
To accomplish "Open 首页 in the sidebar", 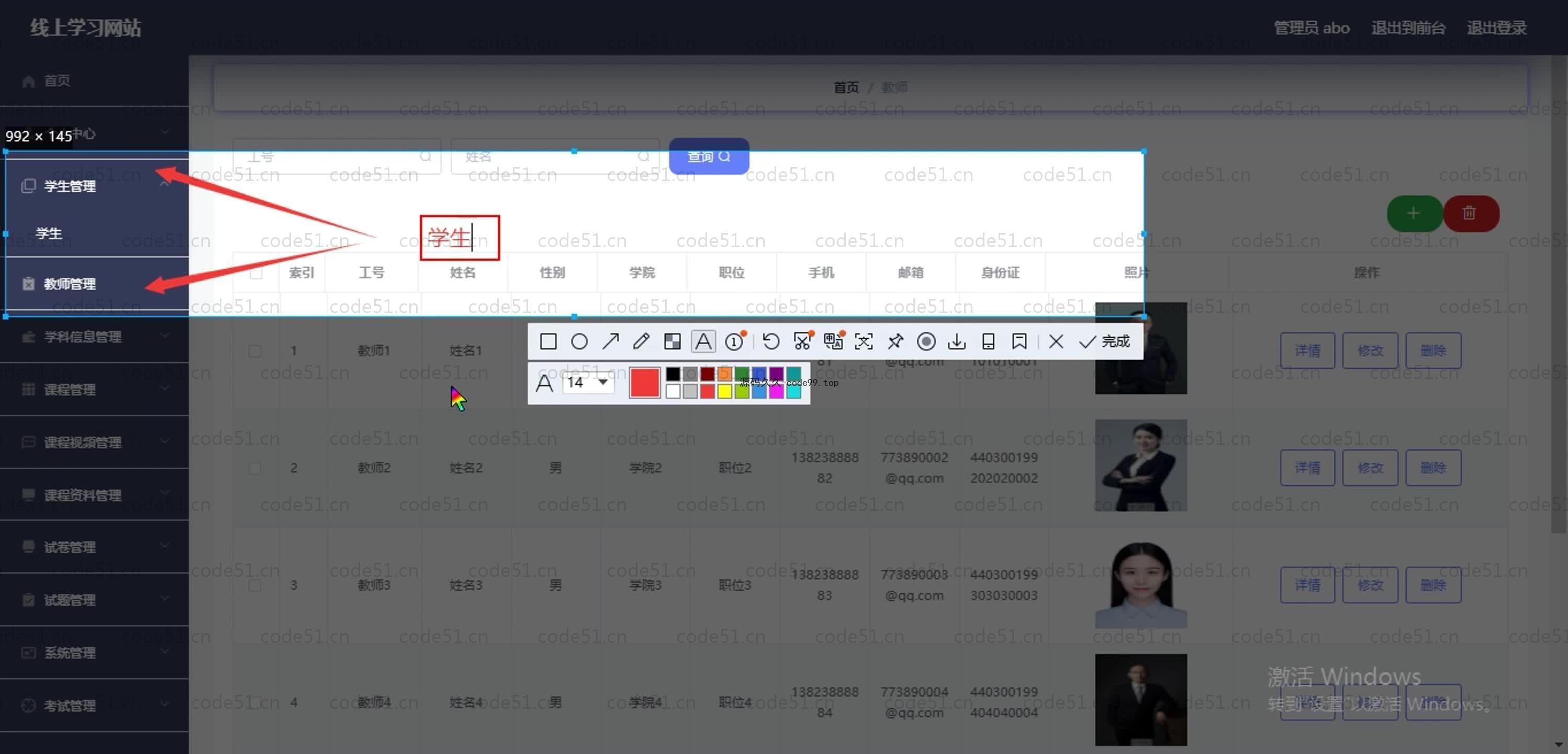I will coord(94,81).
